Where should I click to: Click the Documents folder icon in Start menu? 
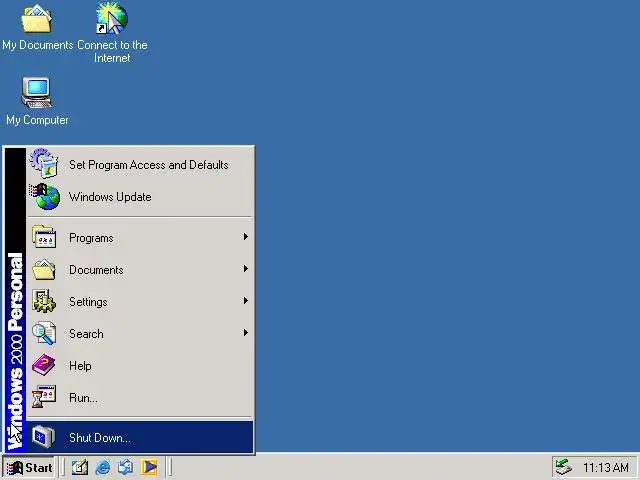(44, 269)
